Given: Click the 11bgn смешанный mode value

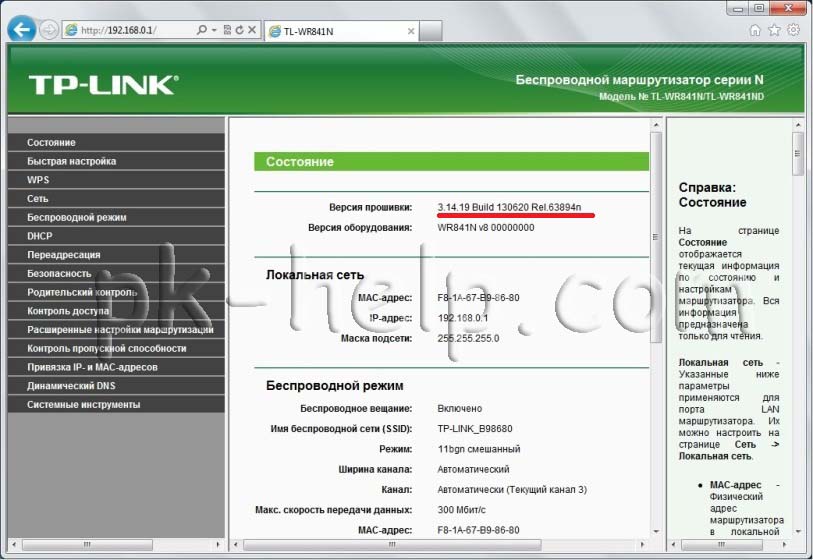Looking at the screenshot, I should coord(479,449).
